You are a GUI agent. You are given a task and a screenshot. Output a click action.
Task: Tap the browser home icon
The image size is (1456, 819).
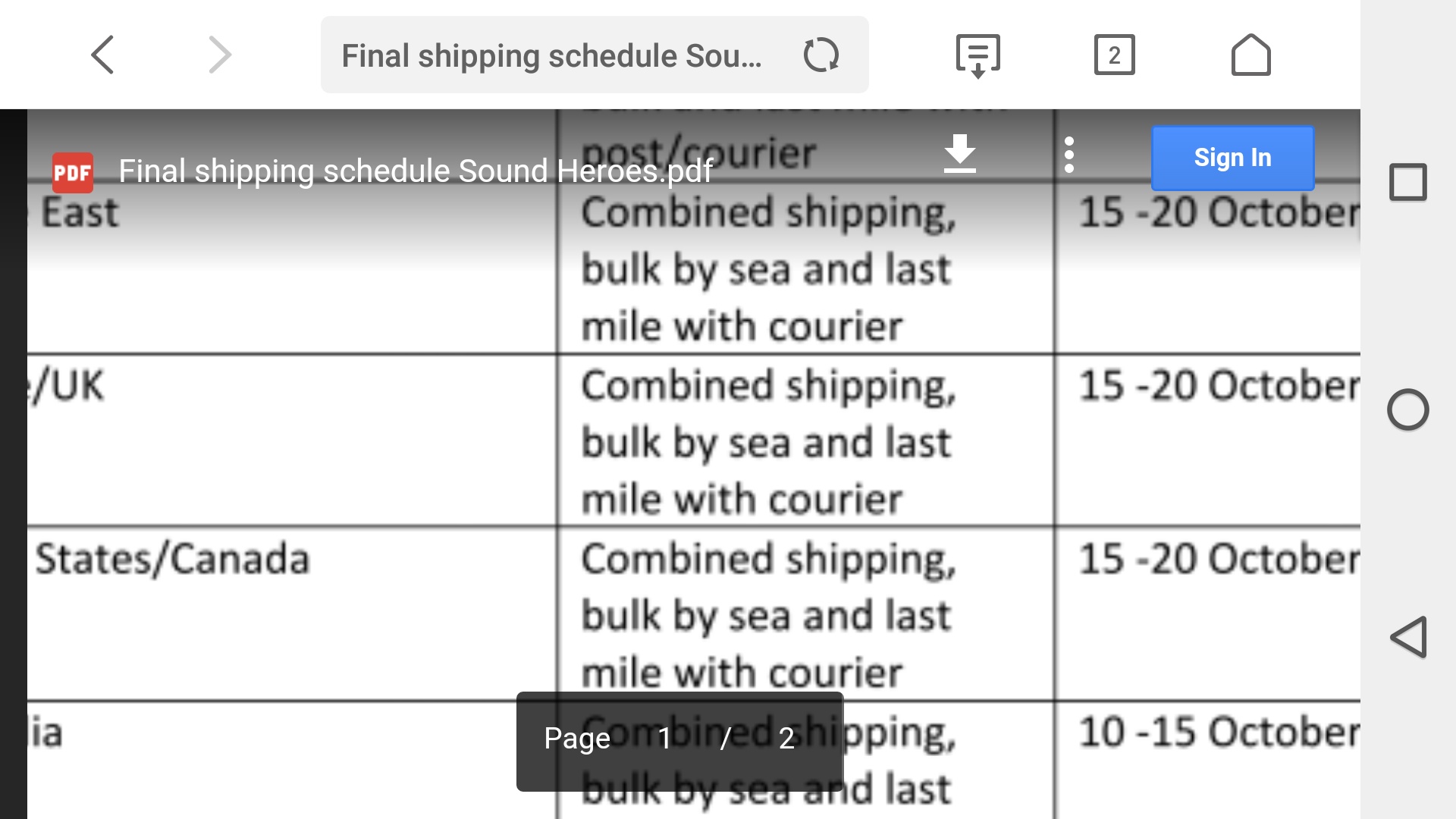pyautogui.click(x=1250, y=55)
